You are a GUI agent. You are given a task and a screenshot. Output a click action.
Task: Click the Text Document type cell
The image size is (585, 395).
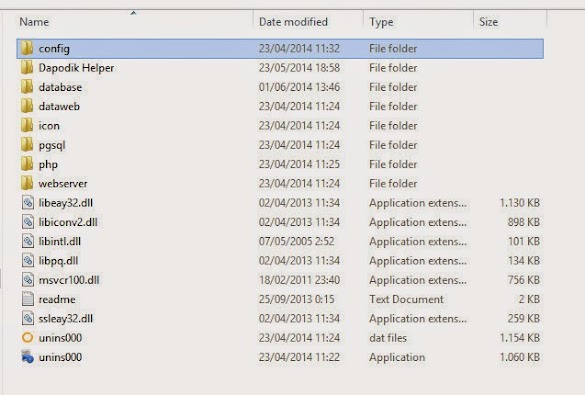coord(406,300)
